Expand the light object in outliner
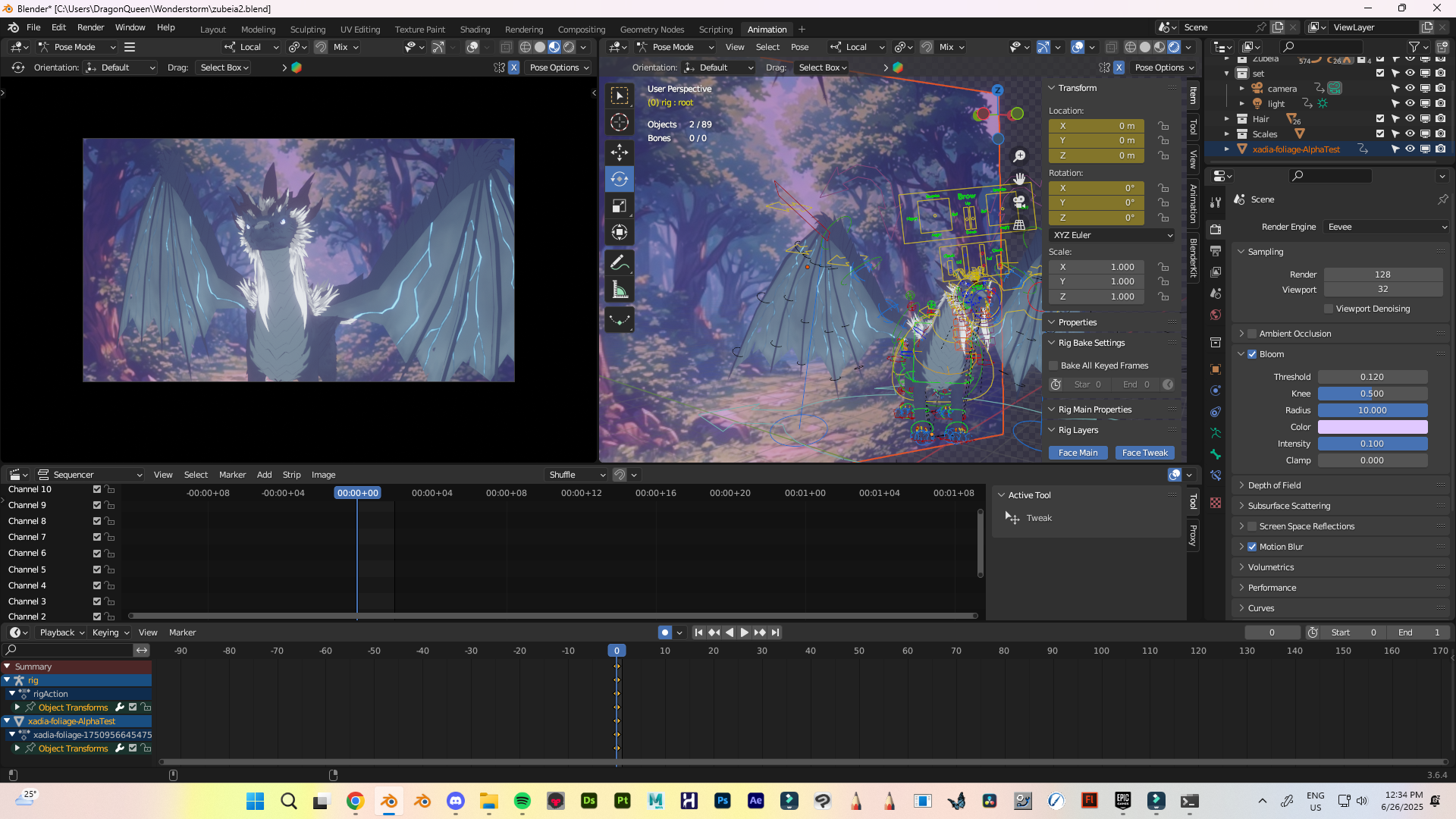 click(x=1242, y=104)
